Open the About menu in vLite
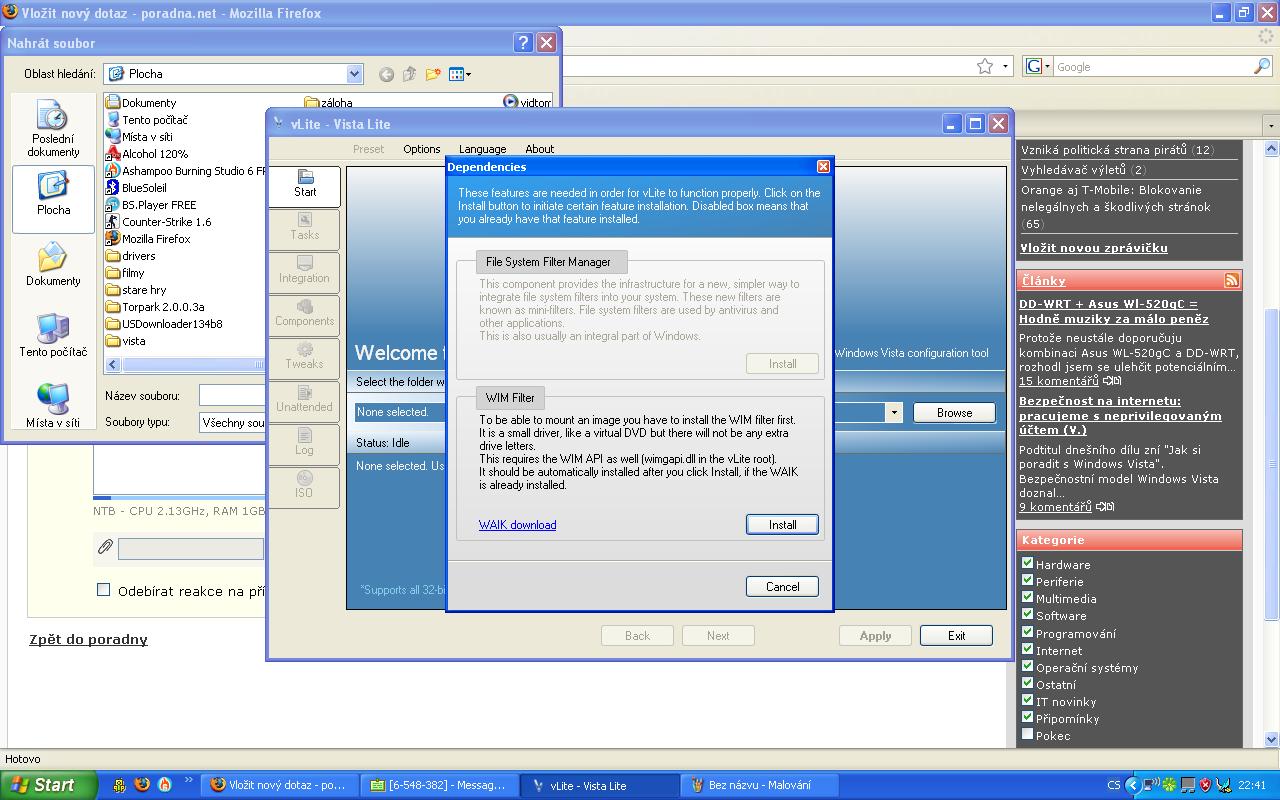The width and height of the screenshot is (1280, 800). pyautogui.click(x=540, y=149)
